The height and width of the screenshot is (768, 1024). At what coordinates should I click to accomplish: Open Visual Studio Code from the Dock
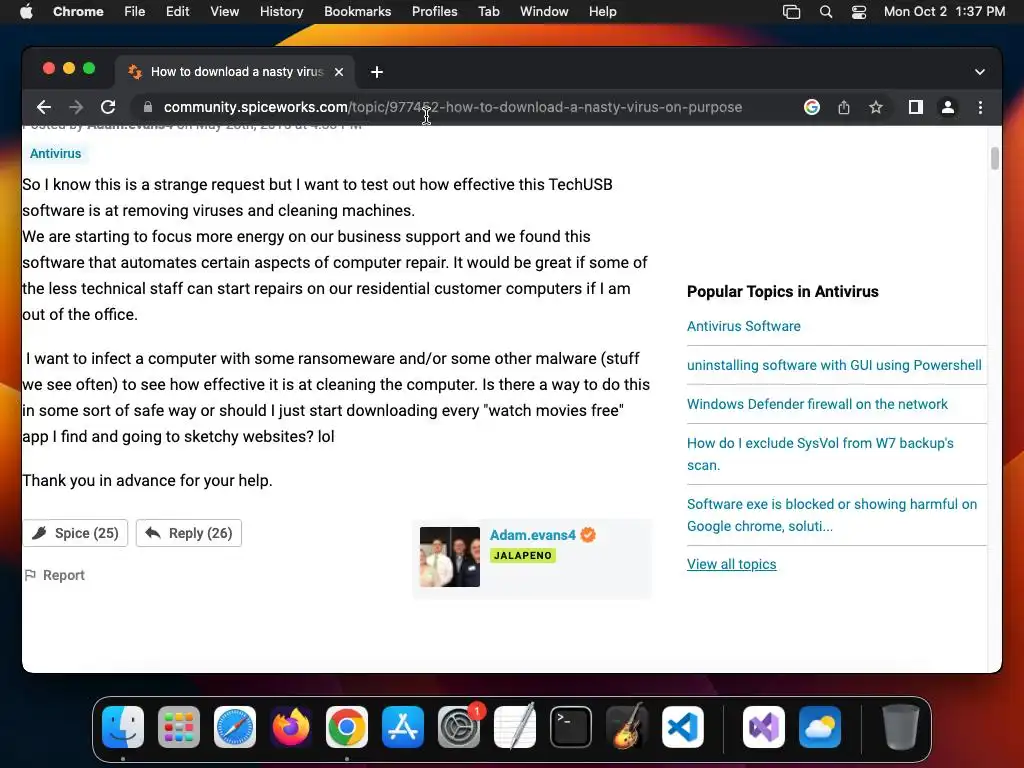click(682, 727)
